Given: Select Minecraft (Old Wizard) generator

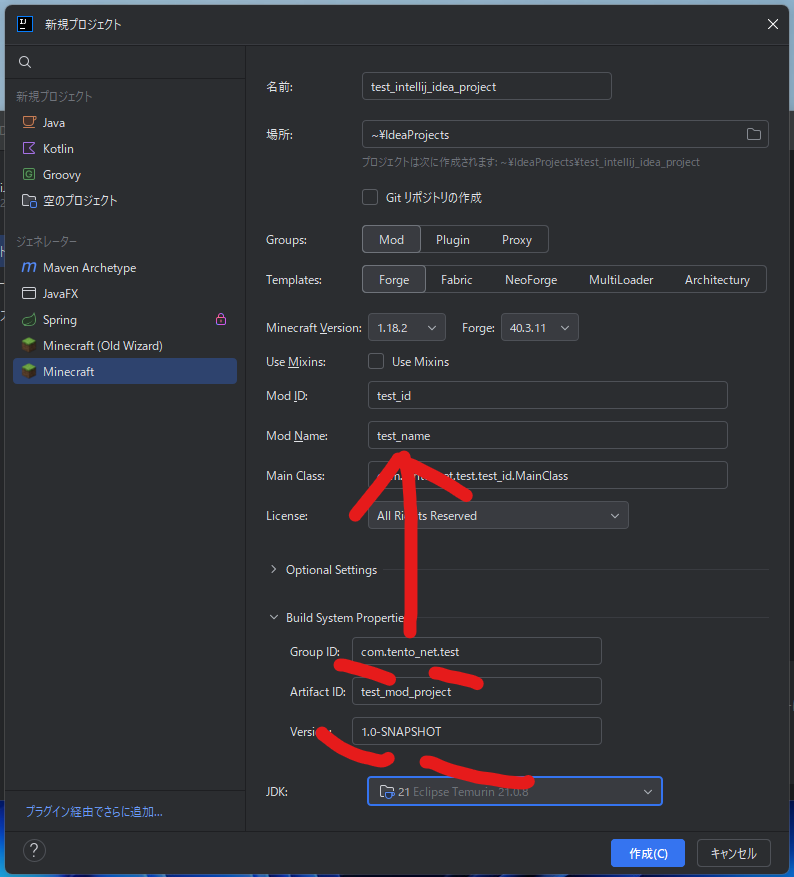Looking at the screenshot, I should tap(101, 345).
